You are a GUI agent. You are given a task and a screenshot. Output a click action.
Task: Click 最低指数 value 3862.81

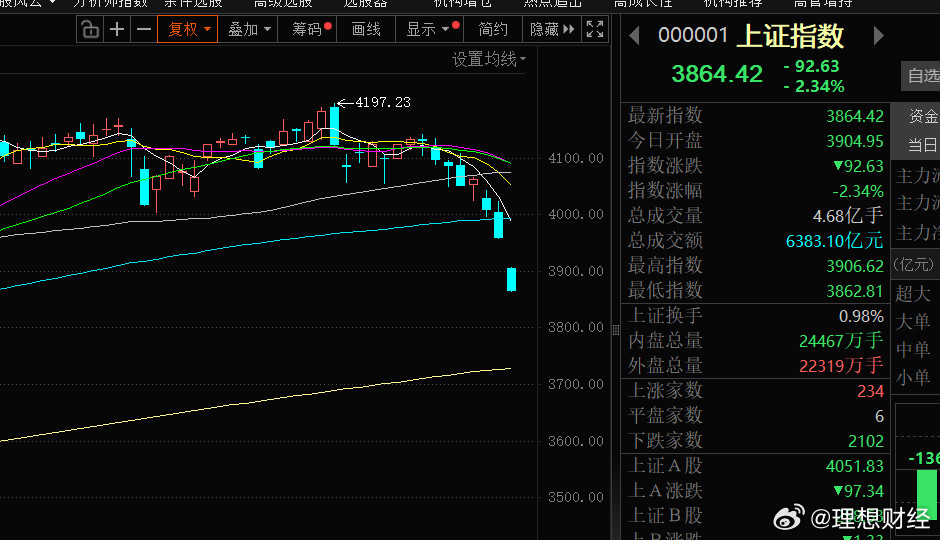(x=855, y=291)
